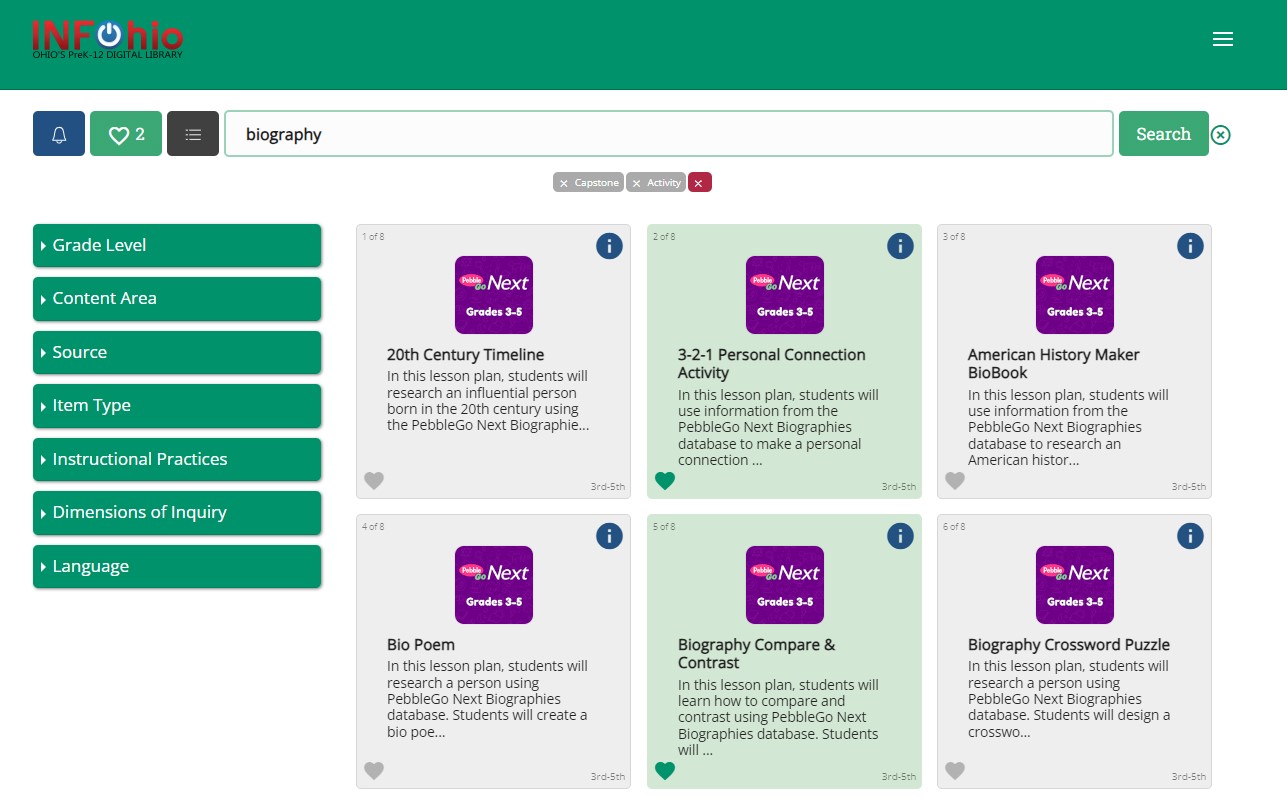Expand the Item Type filter
This screenshot has height=802, width=1287.
(177, 406)
